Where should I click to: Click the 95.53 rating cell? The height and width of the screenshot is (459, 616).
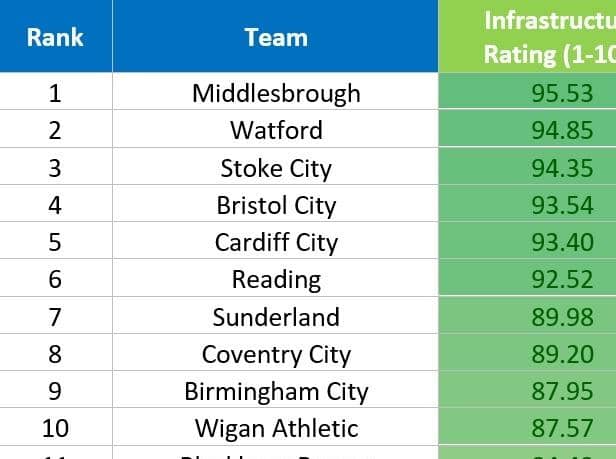527,92
